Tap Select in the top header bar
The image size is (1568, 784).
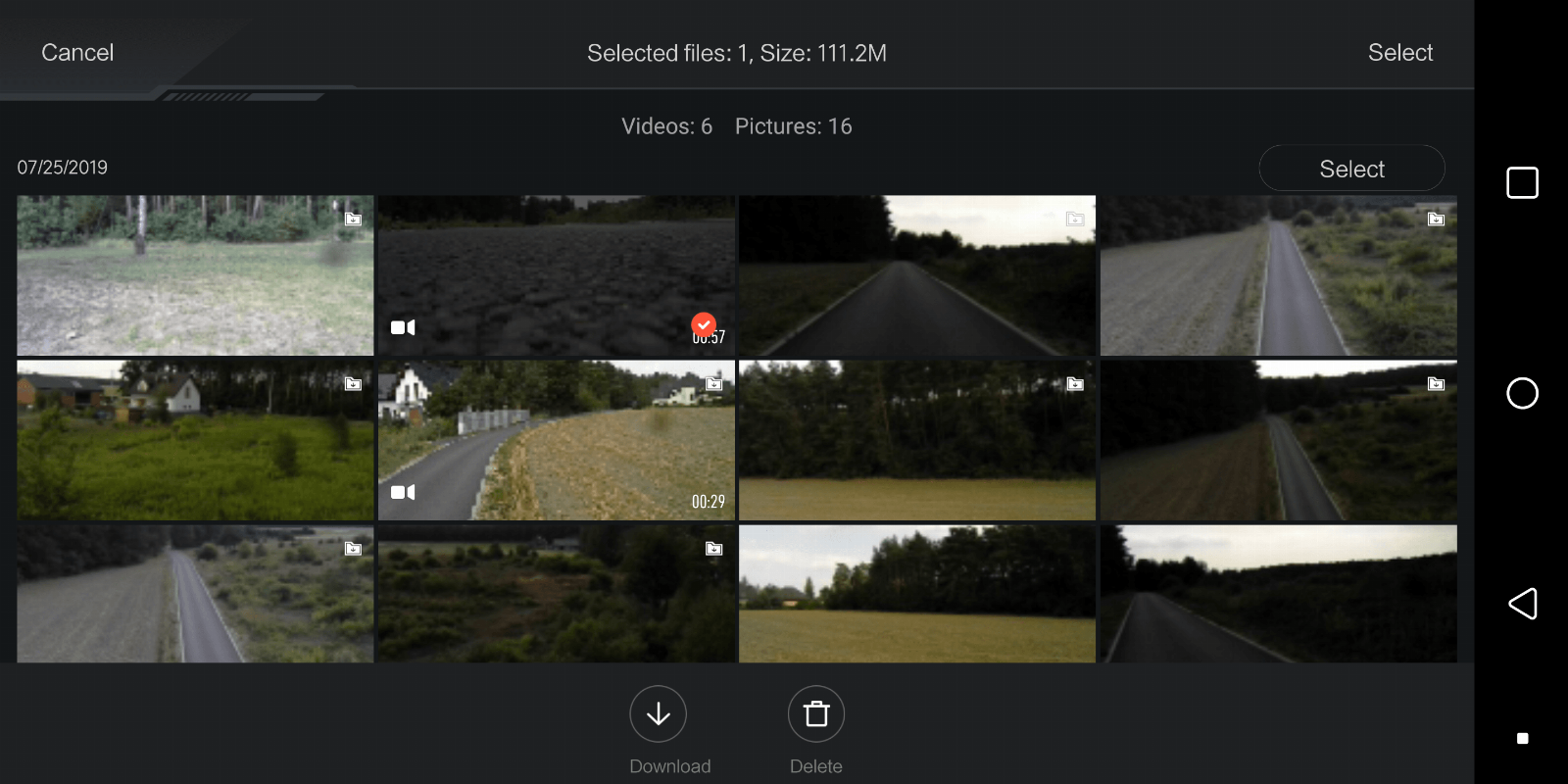click(1400, 53)
